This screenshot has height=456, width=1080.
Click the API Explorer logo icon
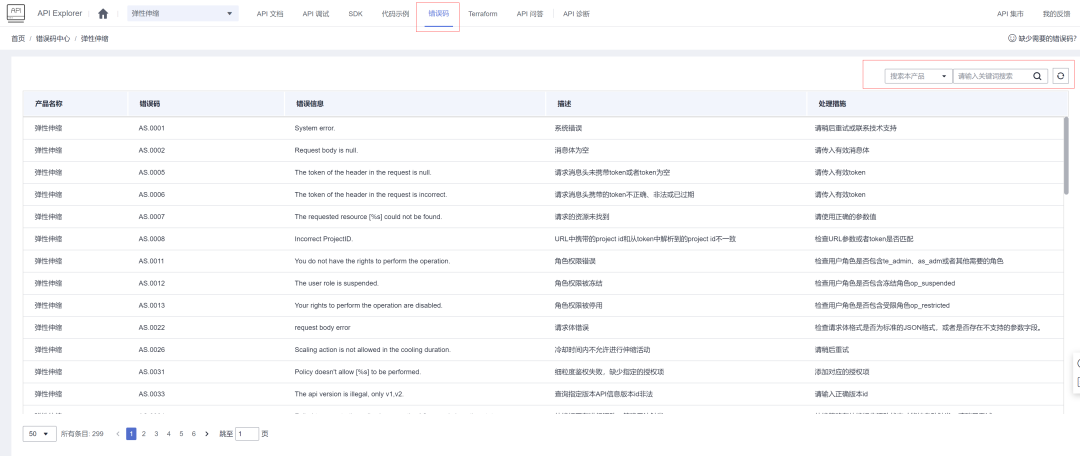[x=15, y=12]
